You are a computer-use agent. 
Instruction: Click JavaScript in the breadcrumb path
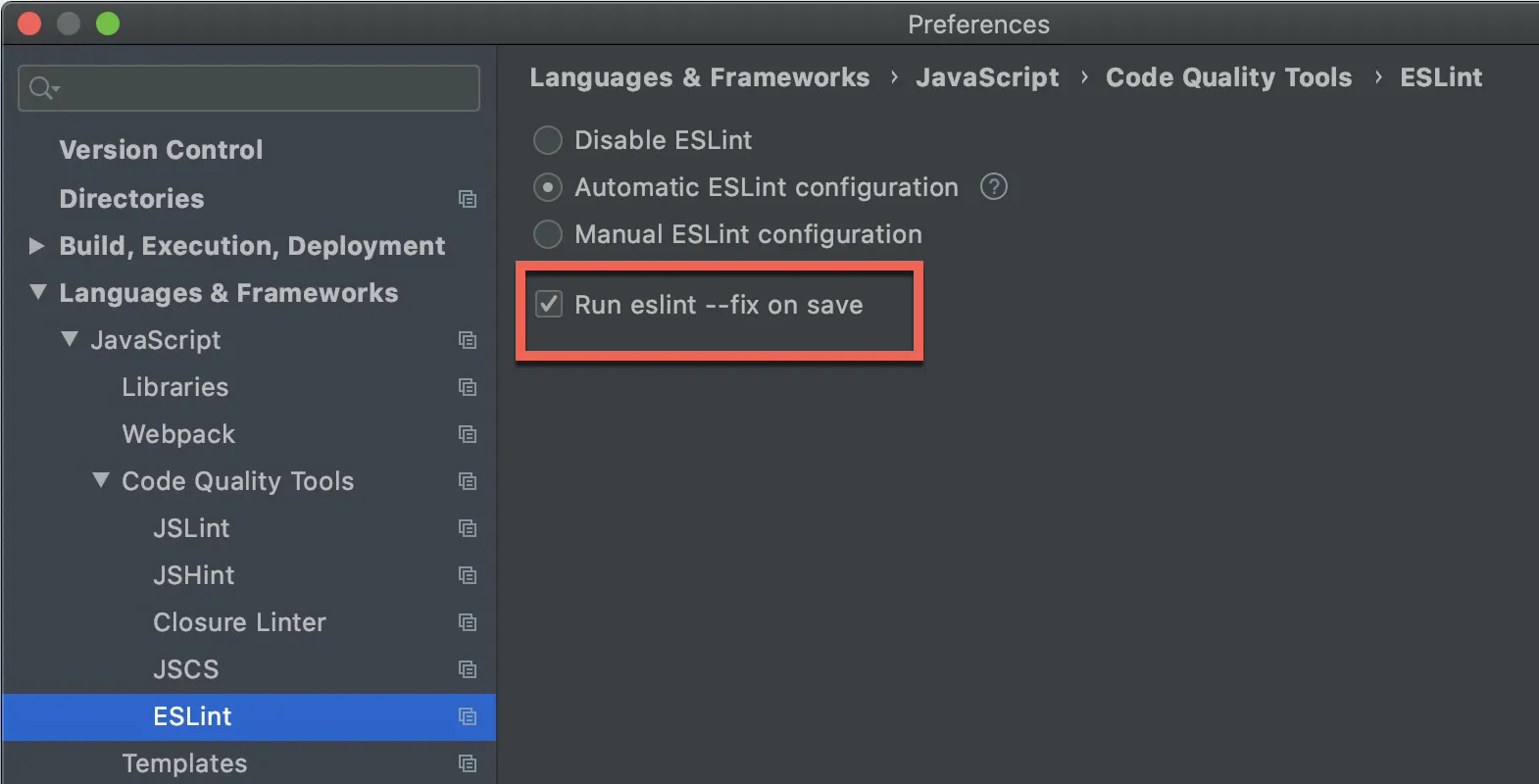click(987, 77)
